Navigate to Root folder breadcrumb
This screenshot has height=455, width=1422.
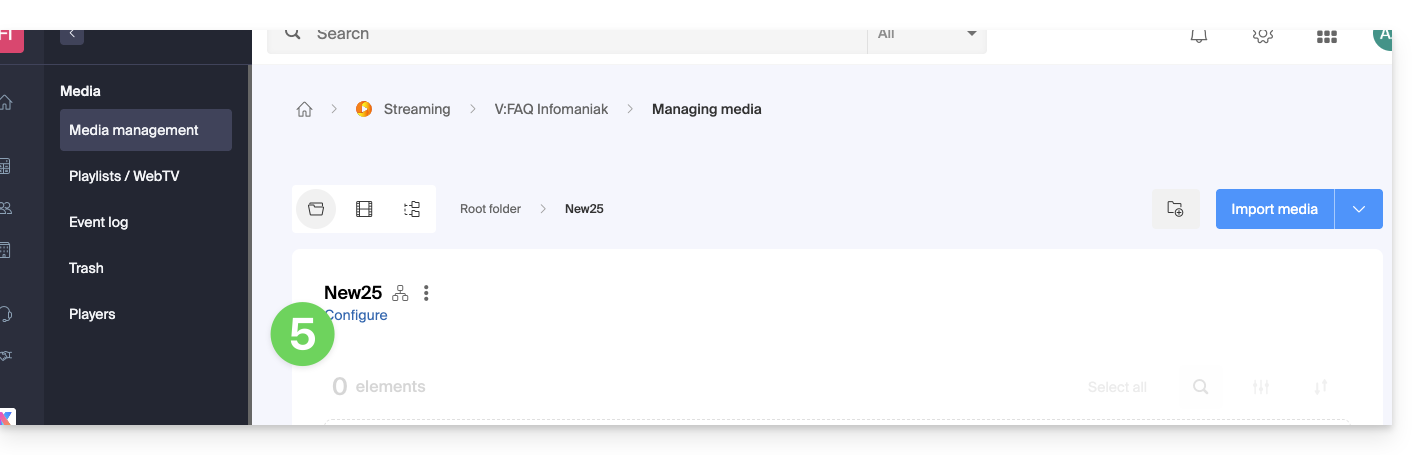tap(490, 209)
